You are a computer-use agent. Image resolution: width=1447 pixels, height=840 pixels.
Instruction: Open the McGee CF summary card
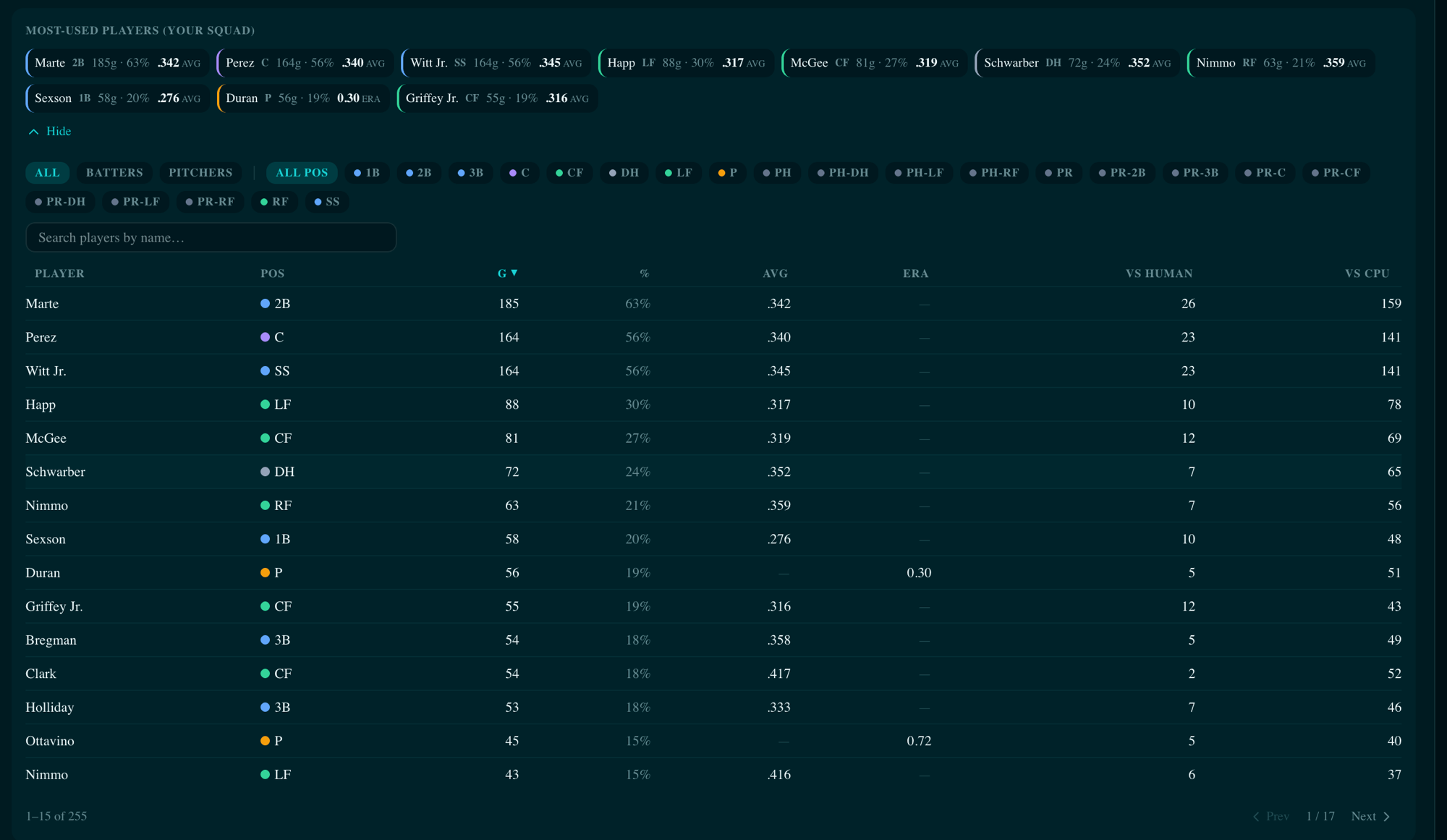pos(874,63)
